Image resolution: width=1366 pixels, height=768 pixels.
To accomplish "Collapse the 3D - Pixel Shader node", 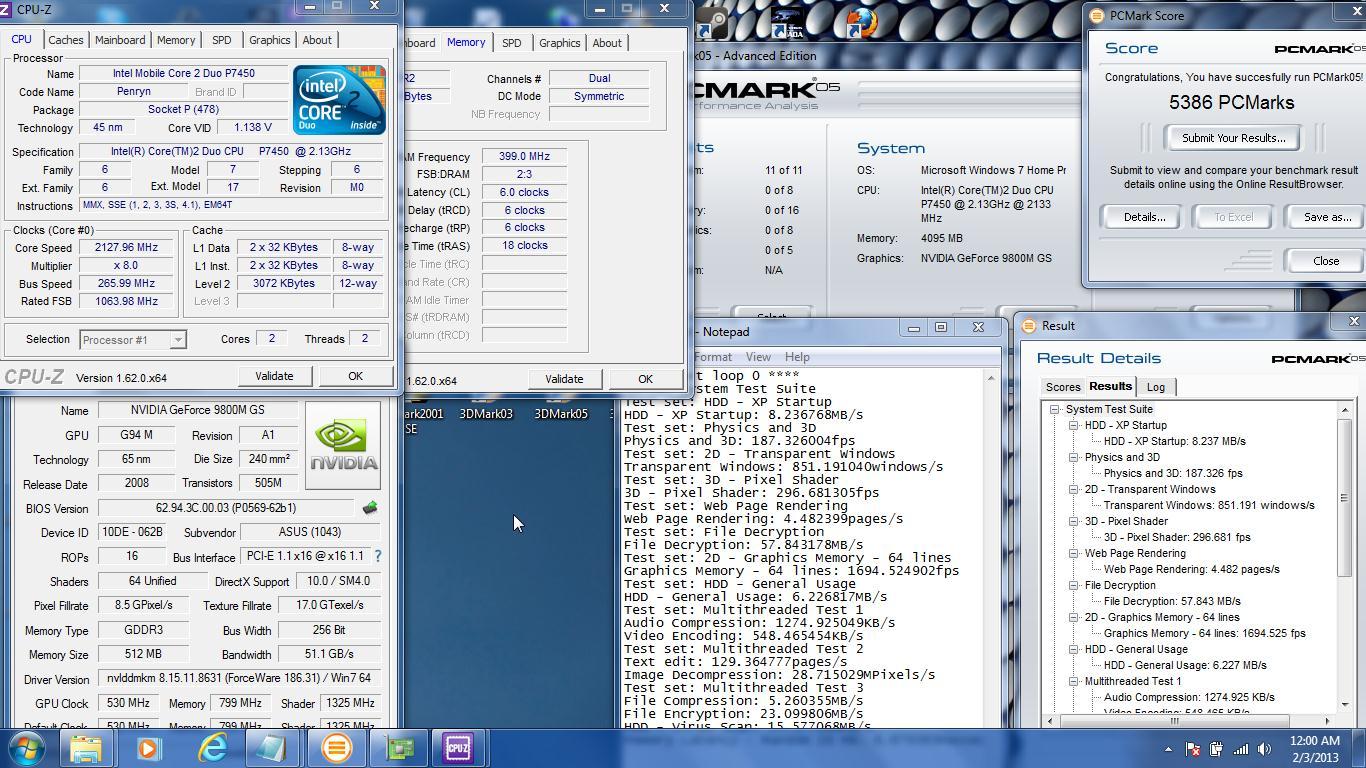I will (1073, 521).
